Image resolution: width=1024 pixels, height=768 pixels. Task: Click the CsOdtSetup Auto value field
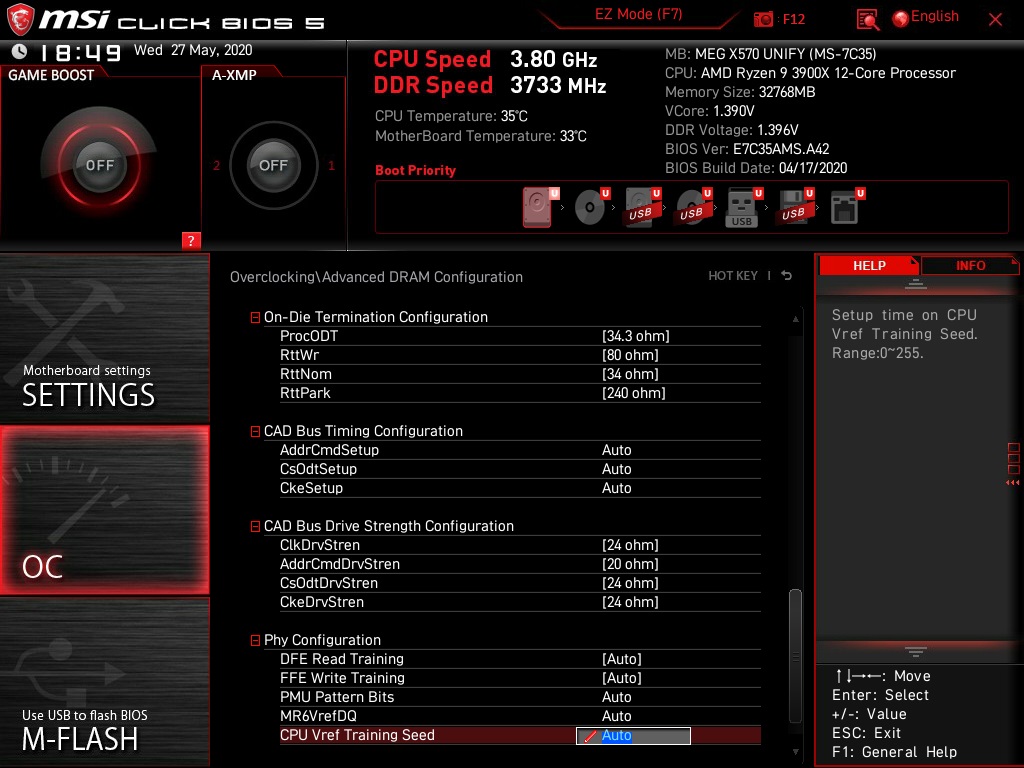(616, 469)
